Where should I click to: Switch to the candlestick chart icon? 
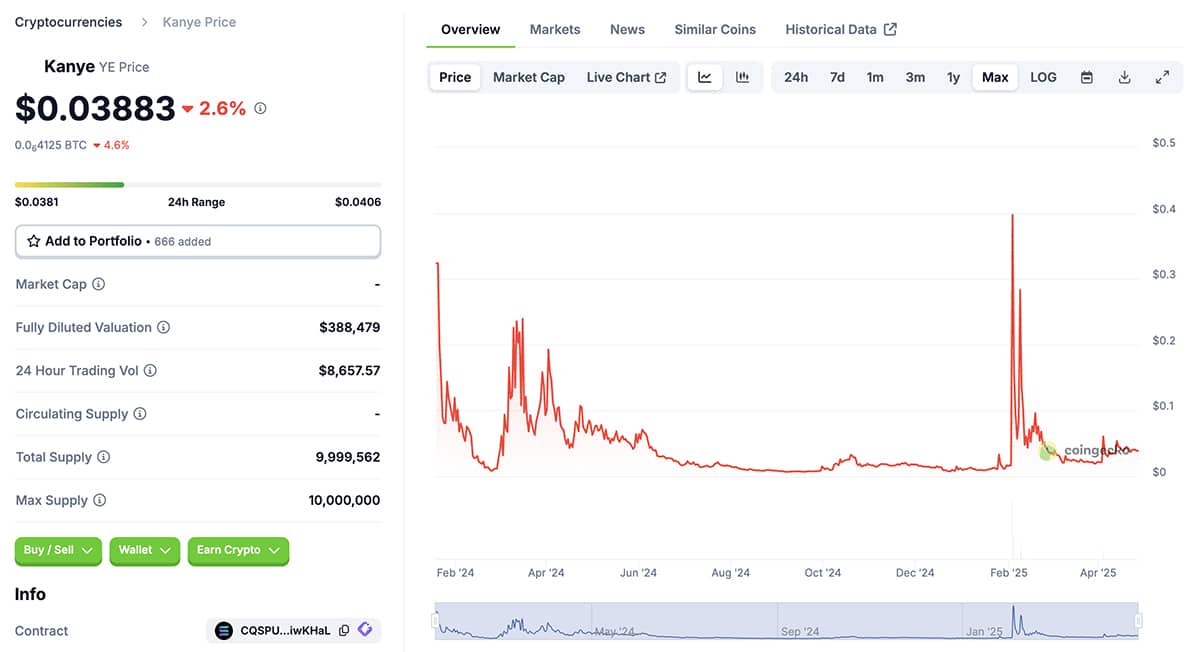coord(742,77)
